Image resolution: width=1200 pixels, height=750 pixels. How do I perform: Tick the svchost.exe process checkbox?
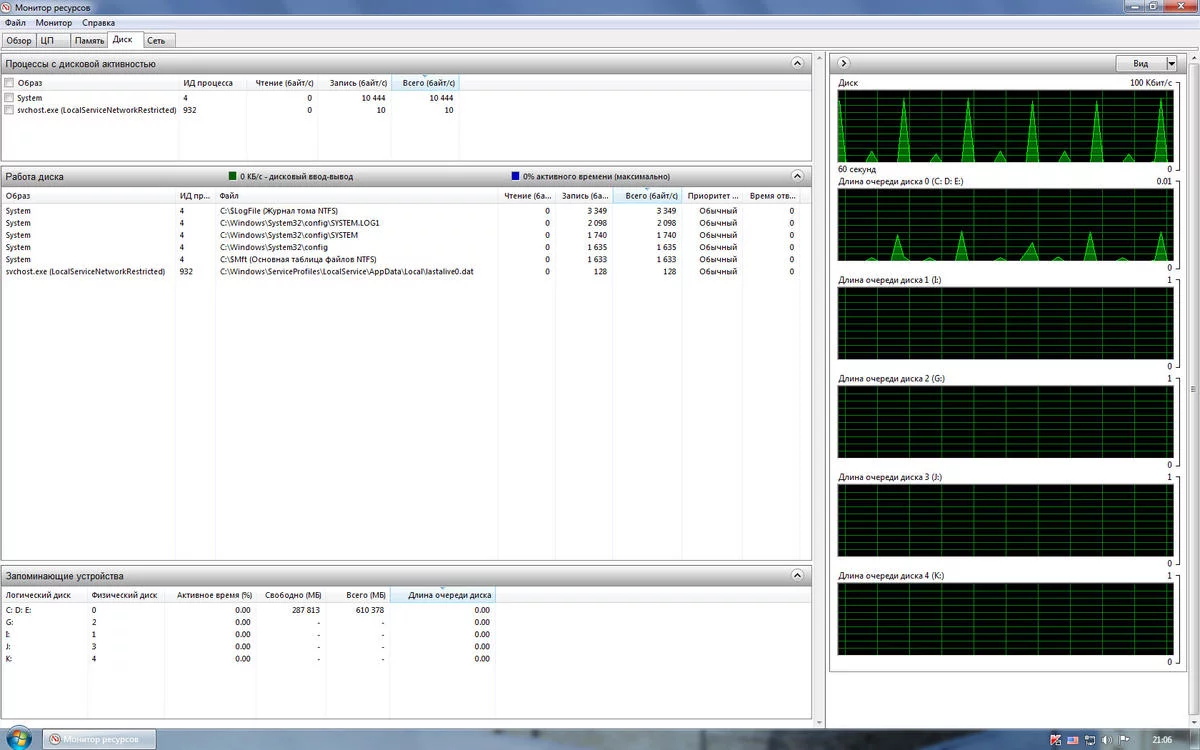click(x=9, y=111)
